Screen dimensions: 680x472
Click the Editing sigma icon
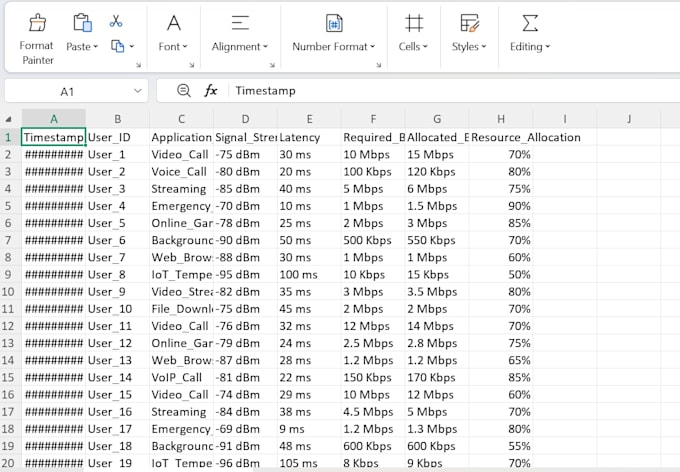pos(530,23)
